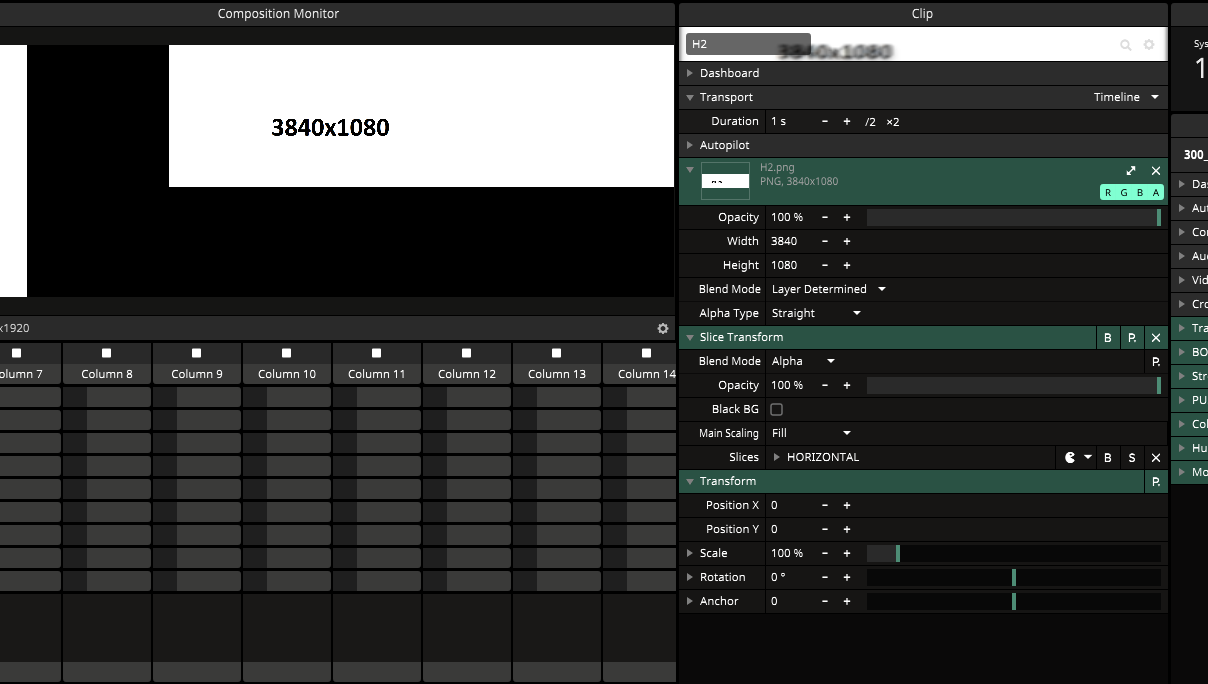Bypass the Slice Transform effect with B
The image size is (1208, 684).
click(x=1108, y=338)
